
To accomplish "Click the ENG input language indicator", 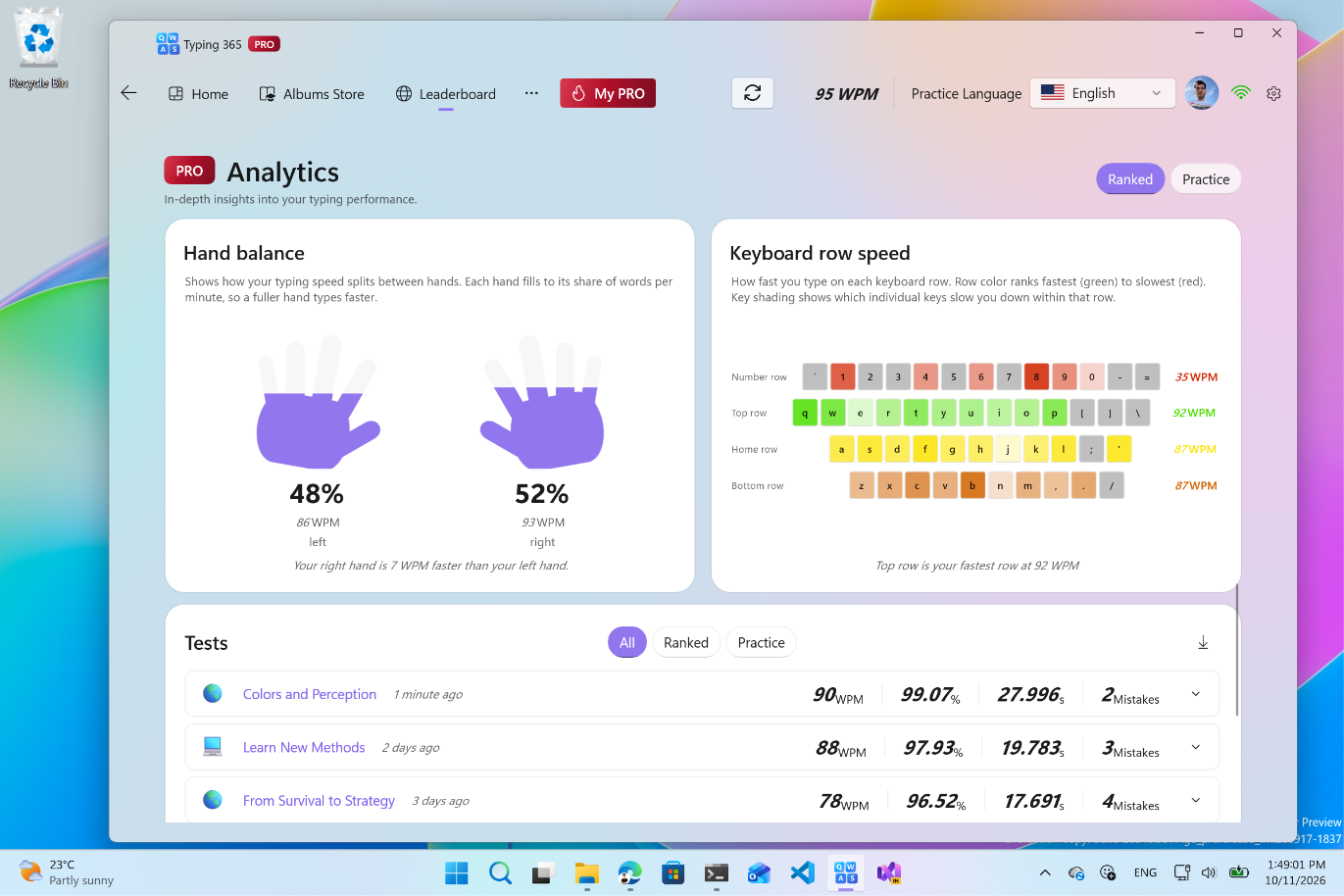I will coord(1145,872).
